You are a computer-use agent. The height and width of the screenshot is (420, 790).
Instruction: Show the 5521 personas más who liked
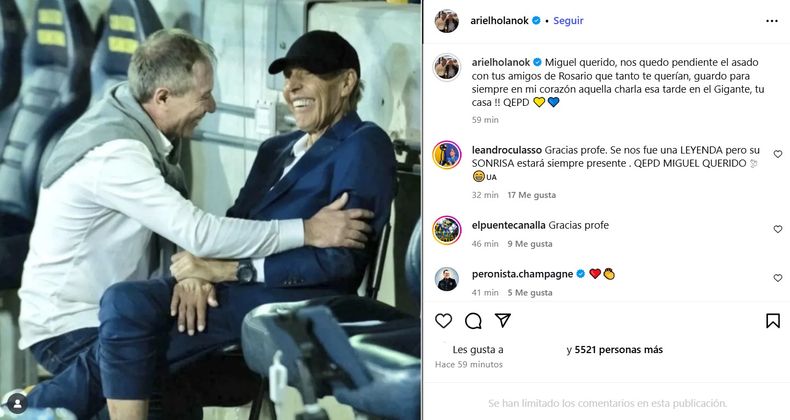620,350
